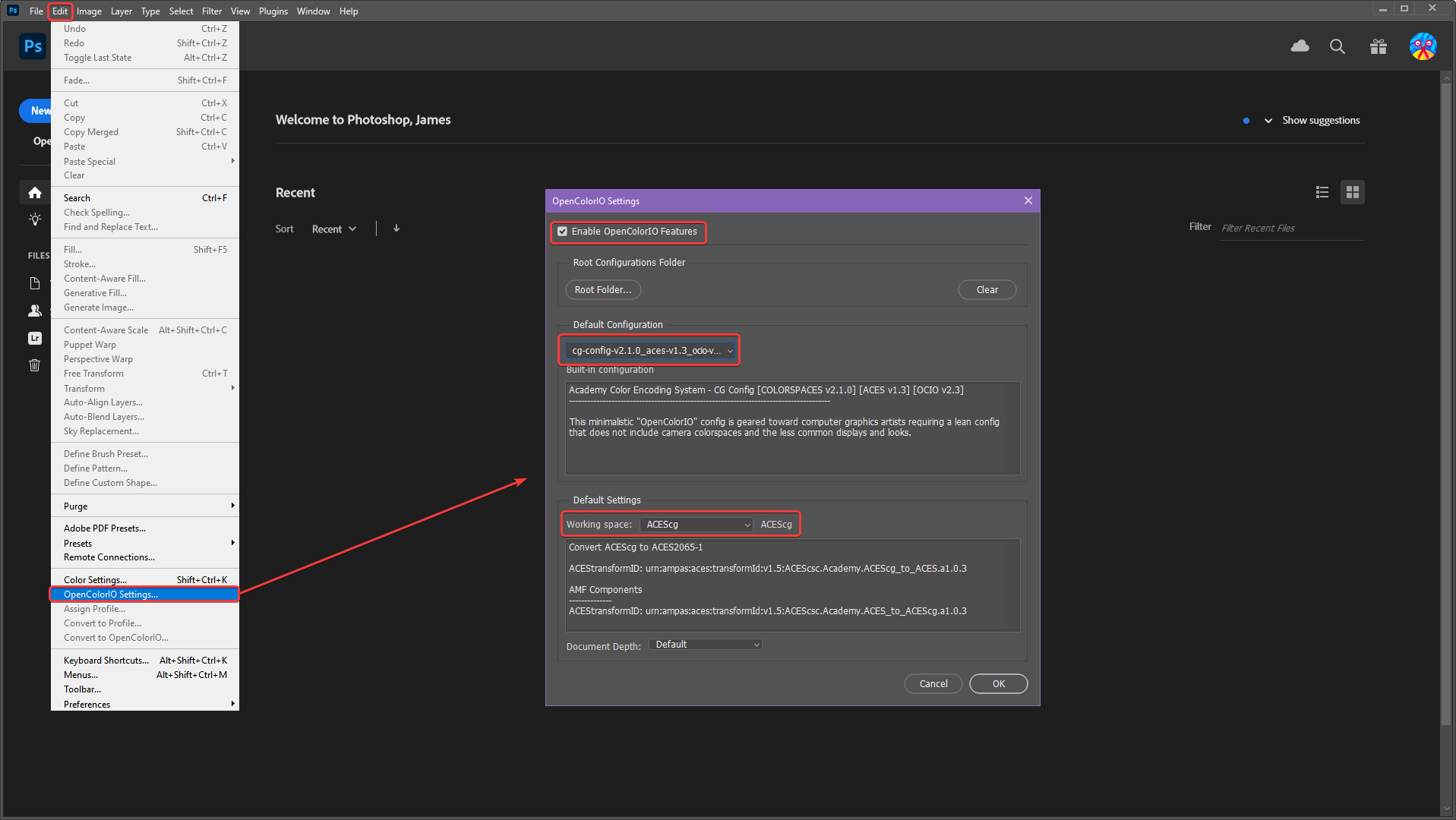Toggle Enable OpenColorIO Features checkbox
This screenshot has height=820, width=1456.
tap(562, 232)
